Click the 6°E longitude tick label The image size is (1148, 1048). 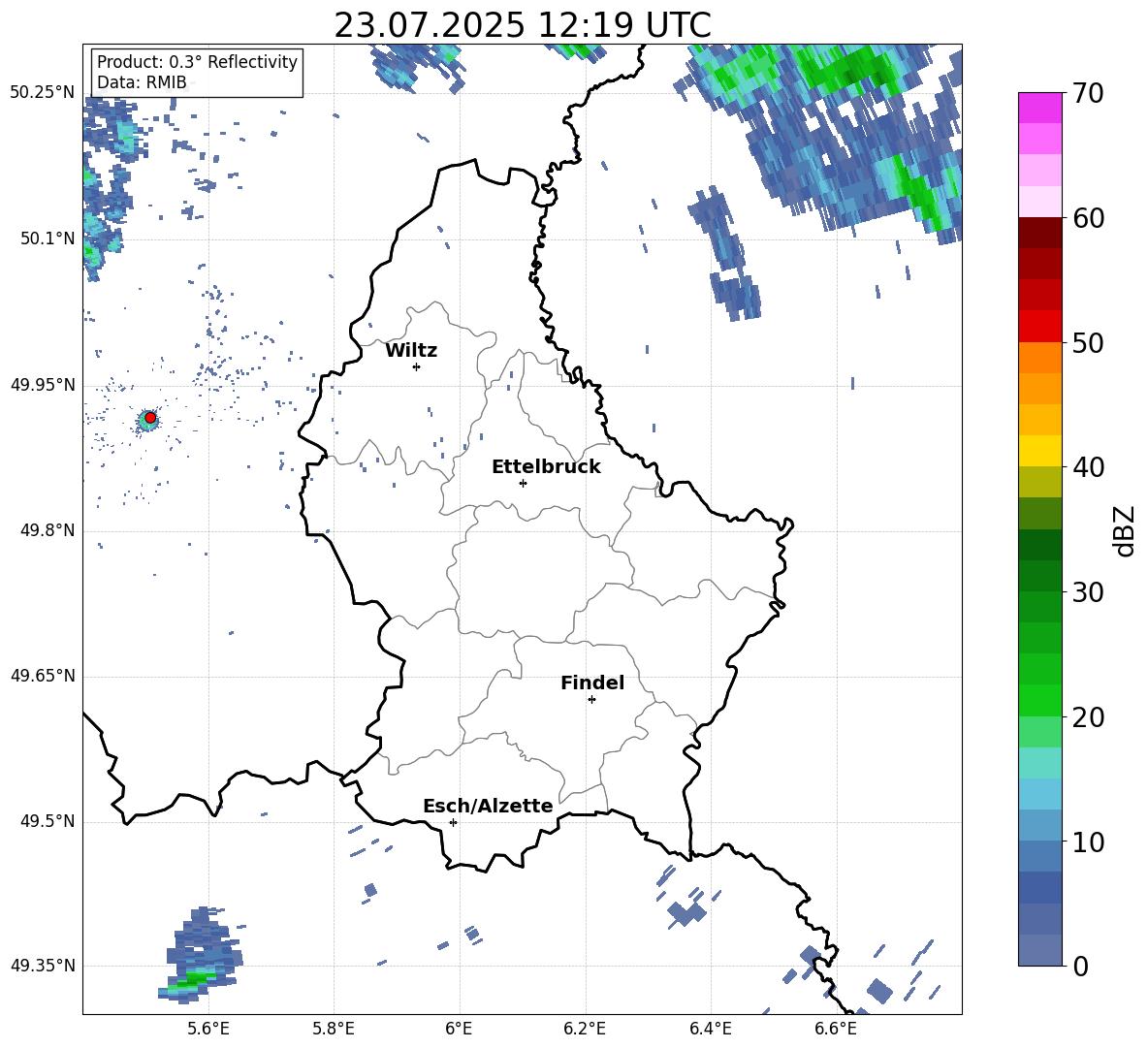pos(459,1030)
